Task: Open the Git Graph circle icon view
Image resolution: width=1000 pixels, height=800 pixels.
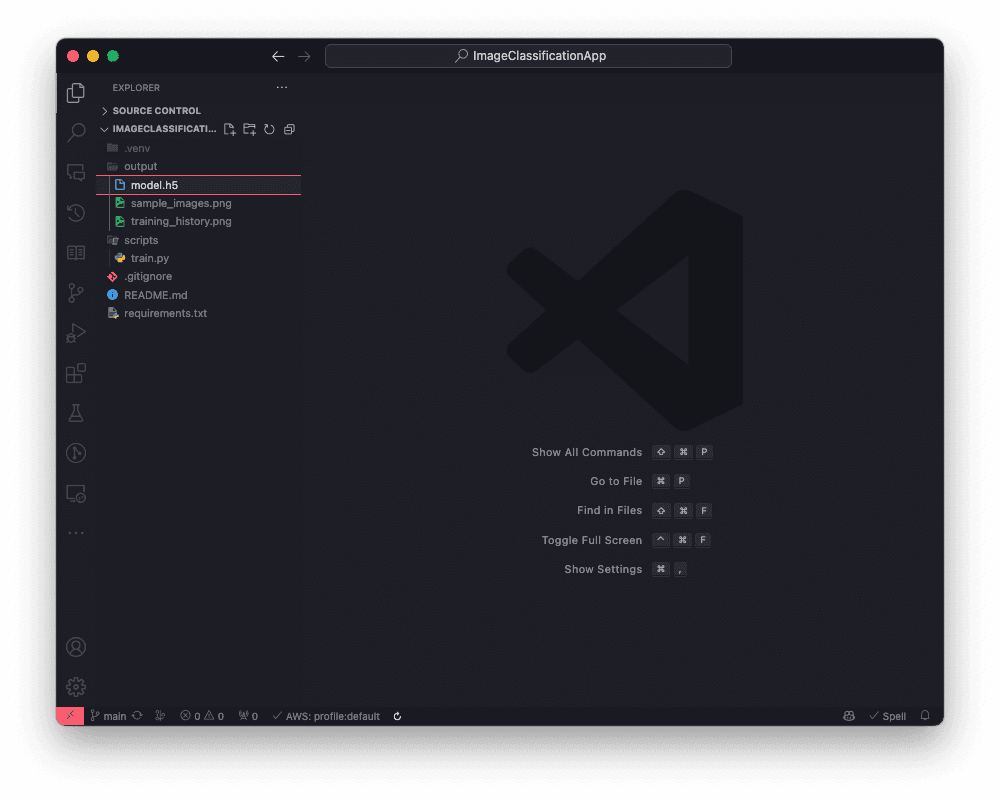Action: pos(76,453)
